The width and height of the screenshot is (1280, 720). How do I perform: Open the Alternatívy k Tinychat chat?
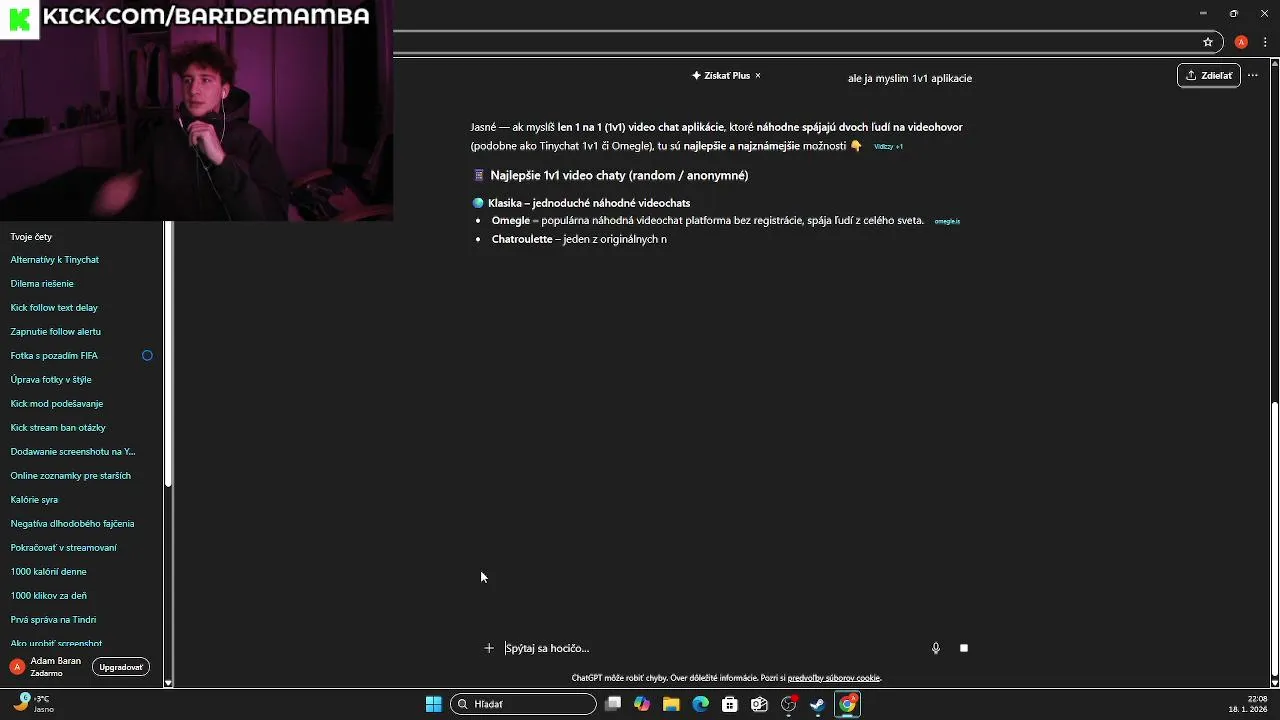[55, 260]
